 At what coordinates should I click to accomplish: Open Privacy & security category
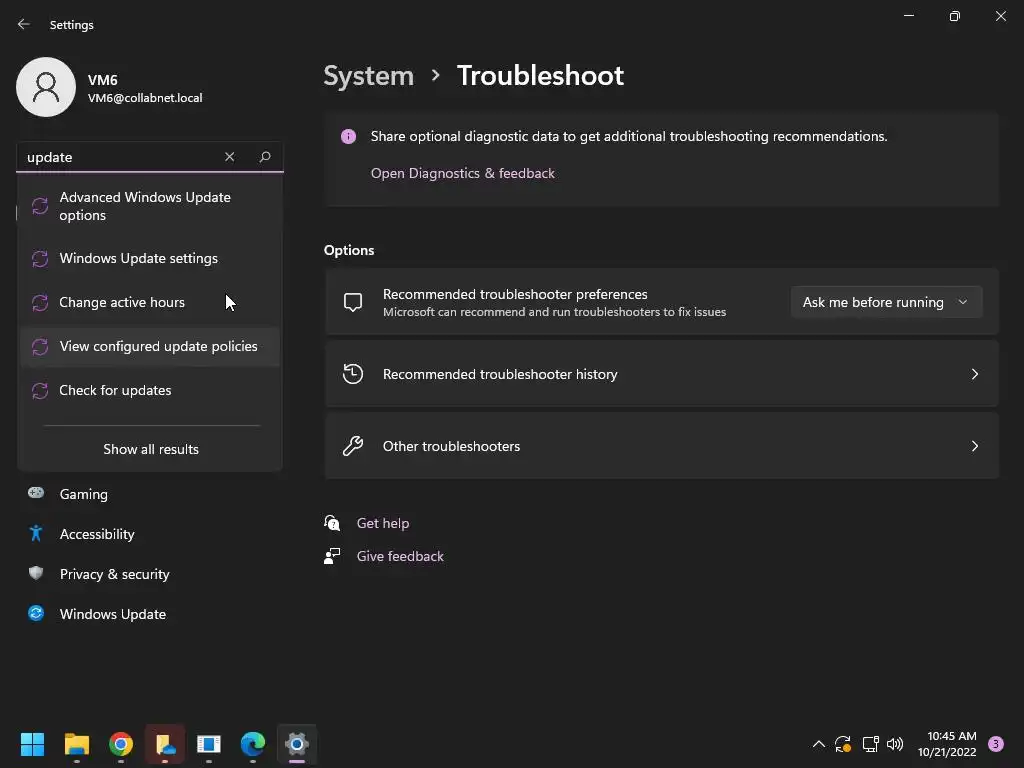[150, 574]
